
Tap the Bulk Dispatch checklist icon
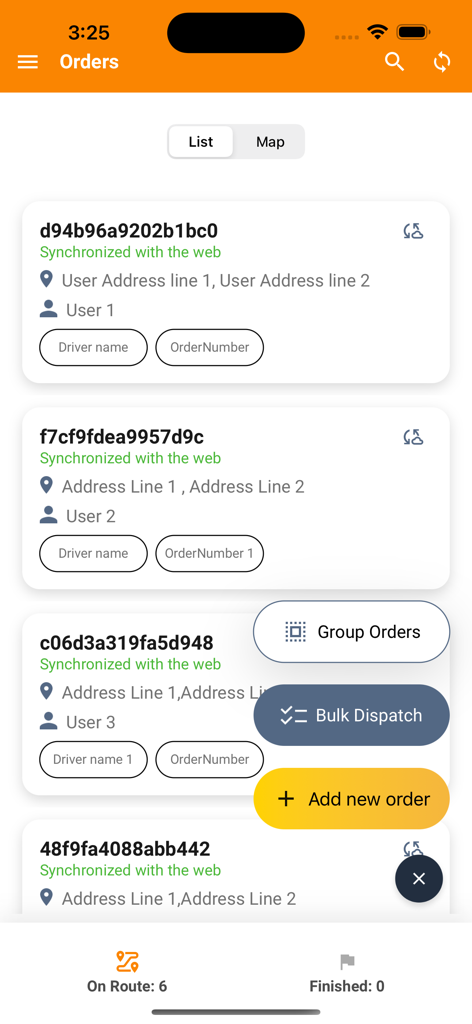click(294, 716)
